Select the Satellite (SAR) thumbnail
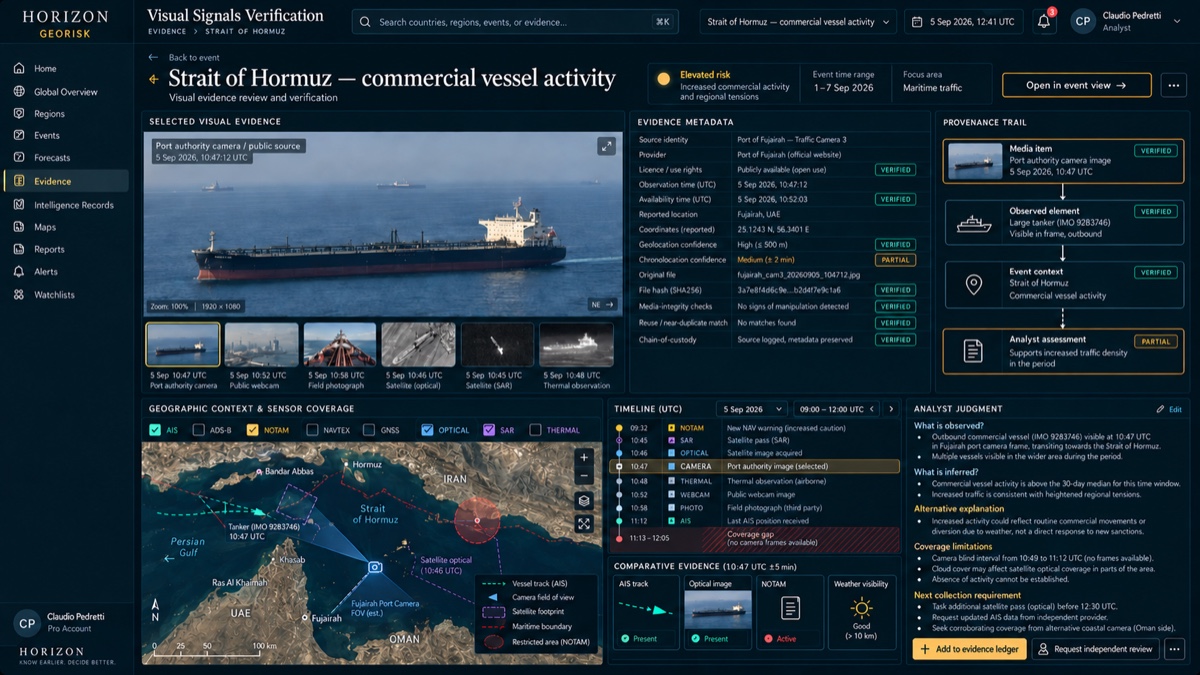This screenshot has height=675, width=1200. (497, 344)
